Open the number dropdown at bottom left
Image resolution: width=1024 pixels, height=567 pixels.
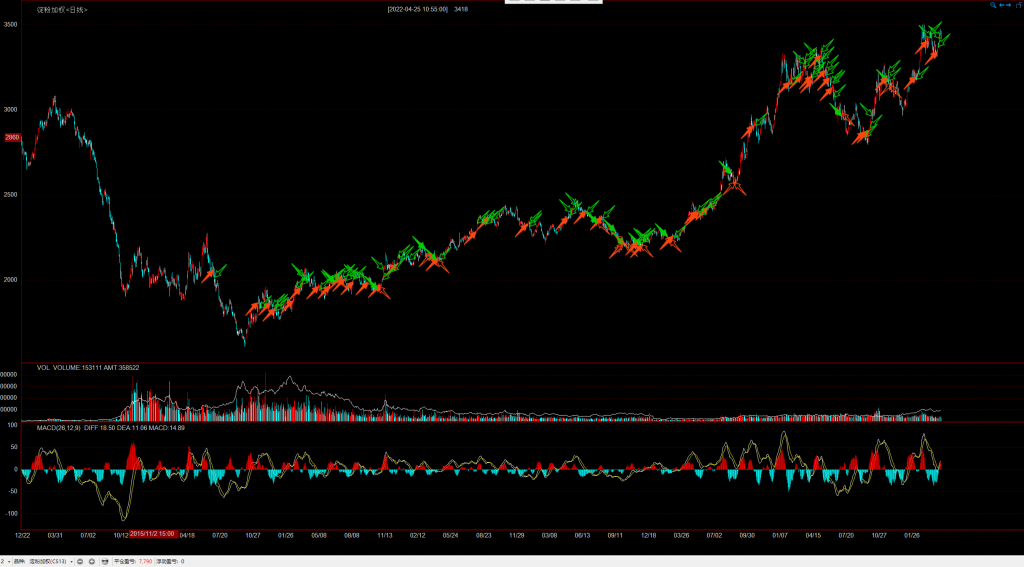click(x=5, y=562)
